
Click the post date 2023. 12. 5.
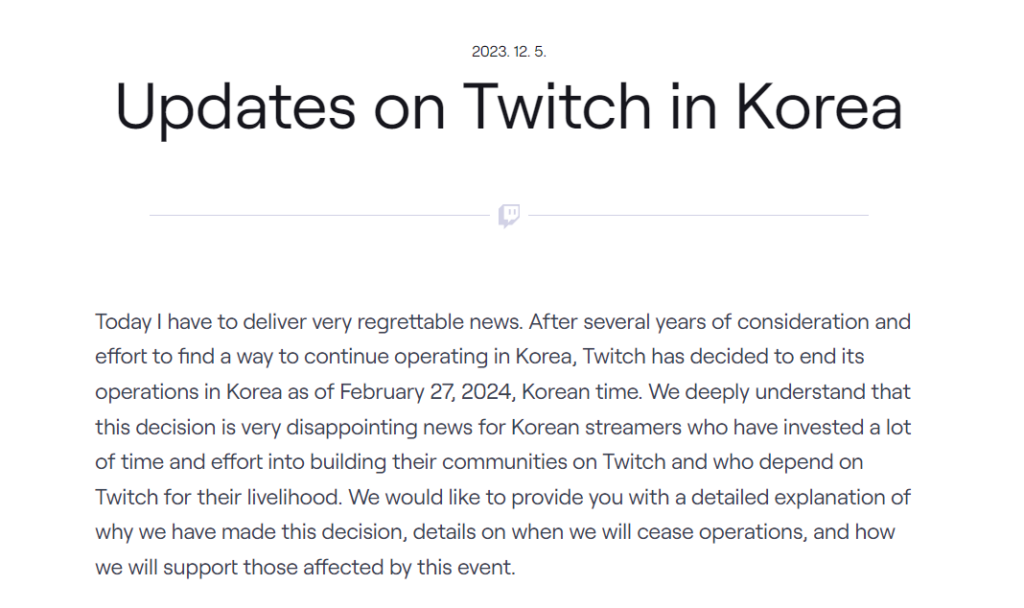pos(509,52)
